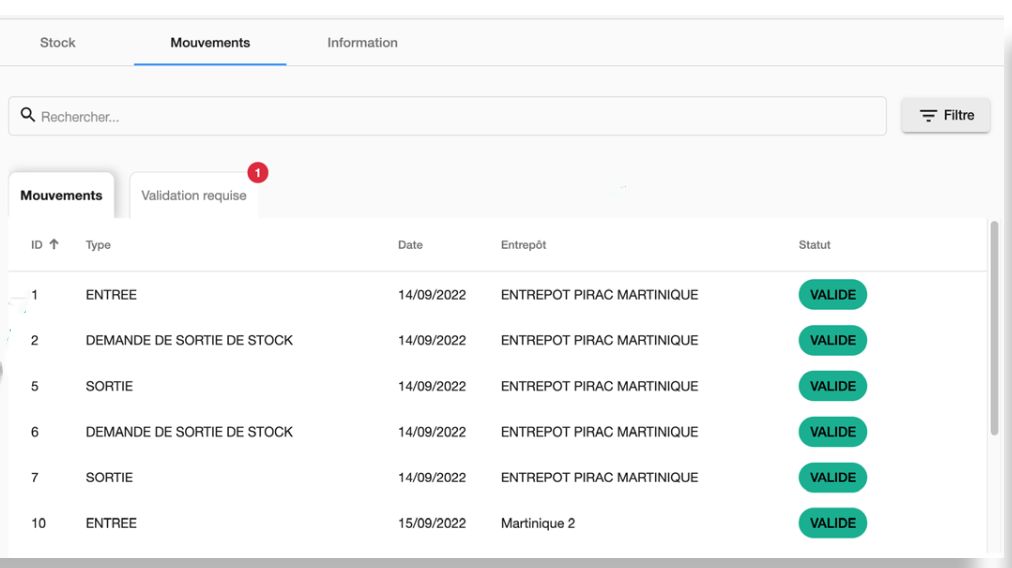Click the ID column sort arrow

point(53,245)
